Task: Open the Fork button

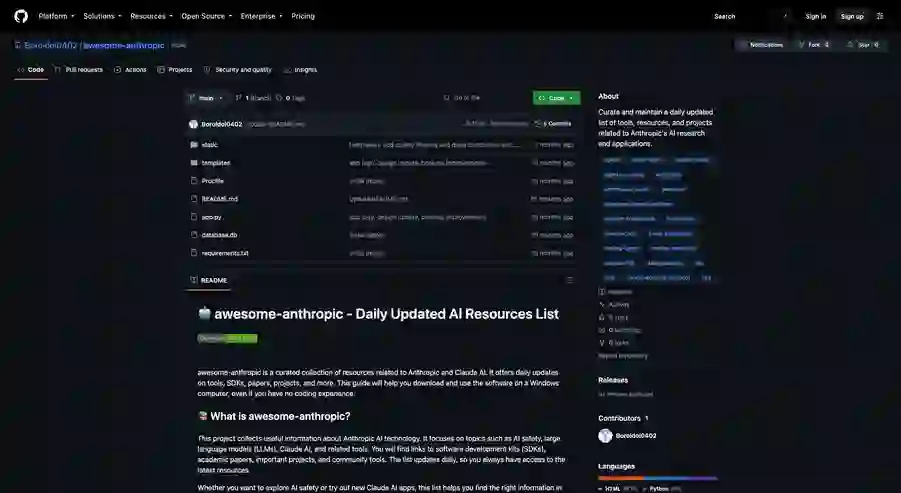Action: coord(814,45)
